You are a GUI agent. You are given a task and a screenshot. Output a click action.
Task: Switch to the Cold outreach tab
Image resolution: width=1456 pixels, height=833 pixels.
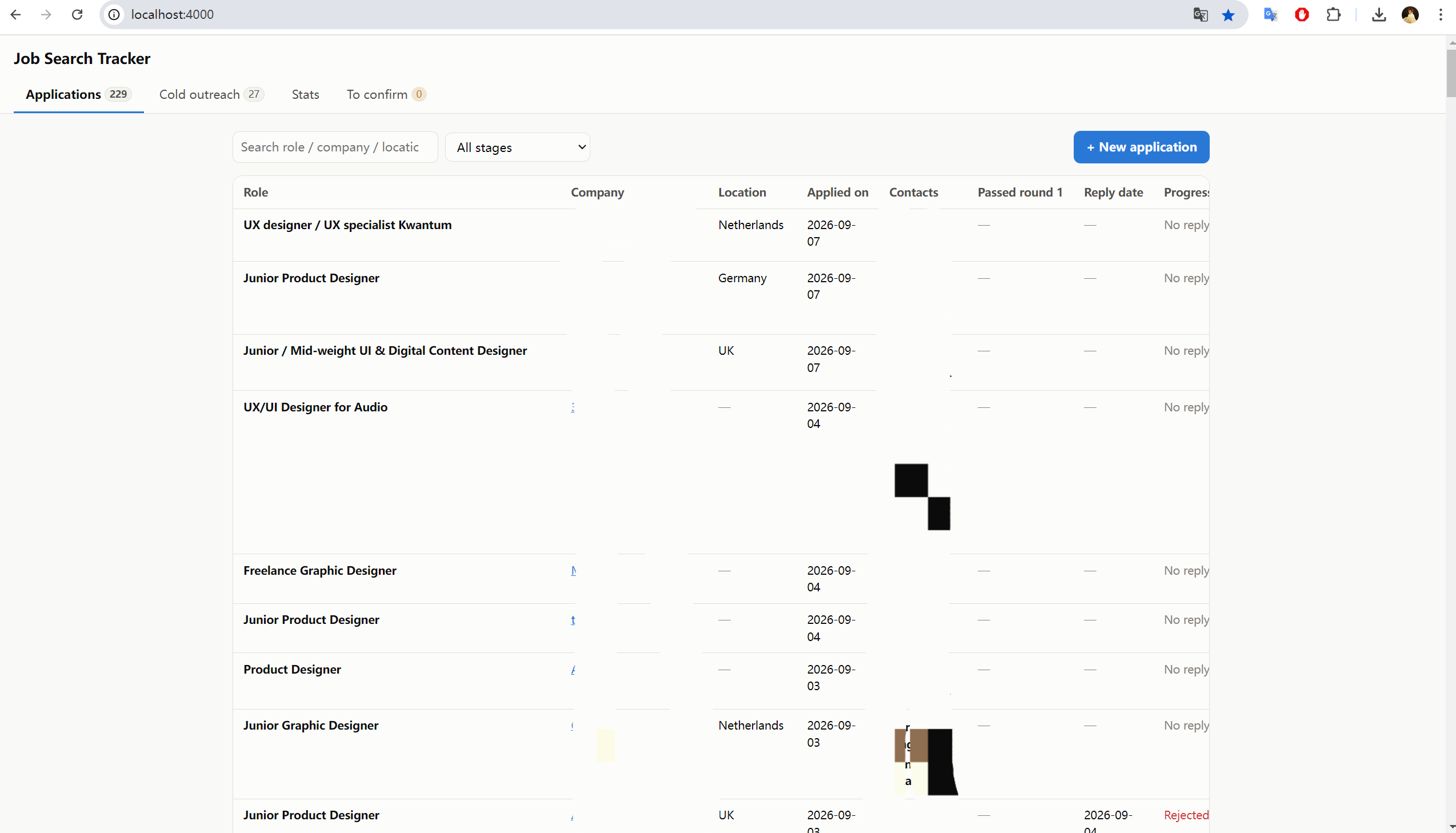tap(211, 94)
